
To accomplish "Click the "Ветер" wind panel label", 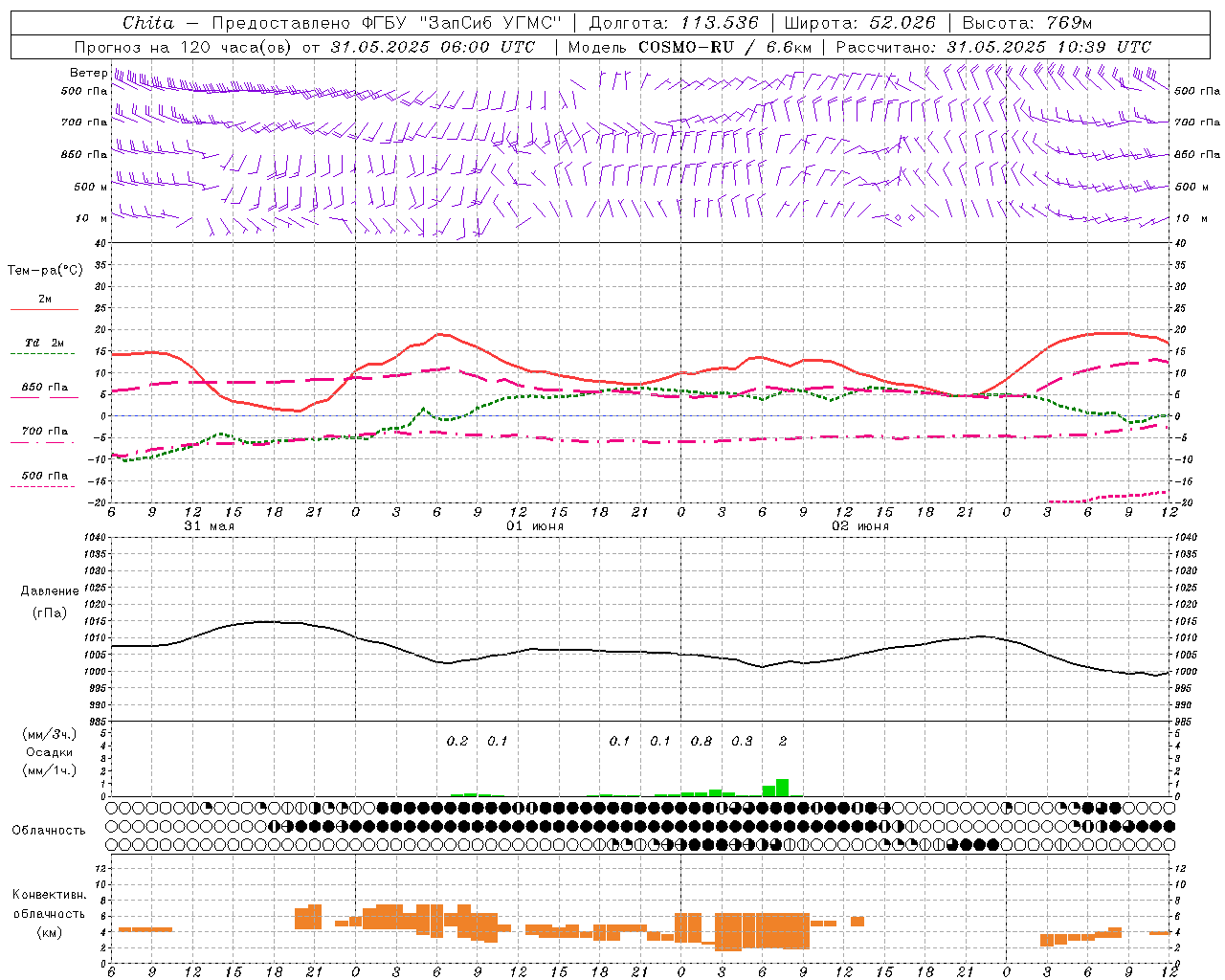I will [88, 73].
